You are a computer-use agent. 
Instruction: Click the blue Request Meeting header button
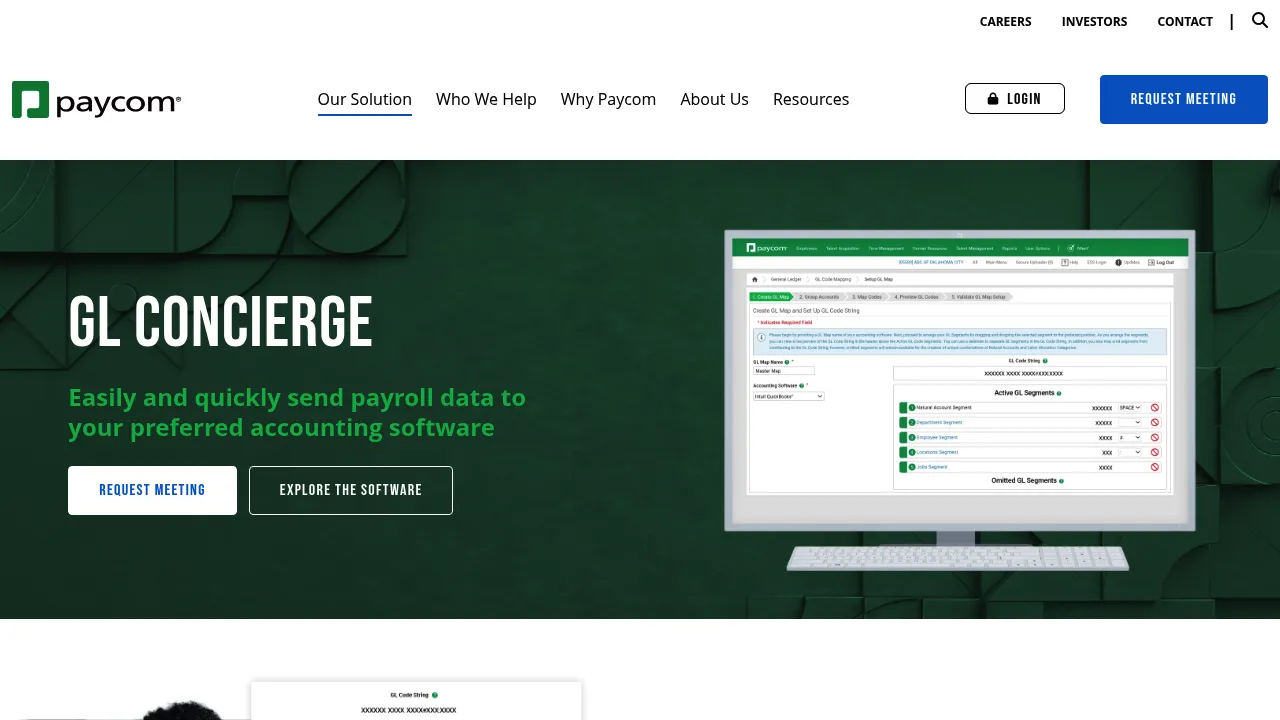(1184, 99)
